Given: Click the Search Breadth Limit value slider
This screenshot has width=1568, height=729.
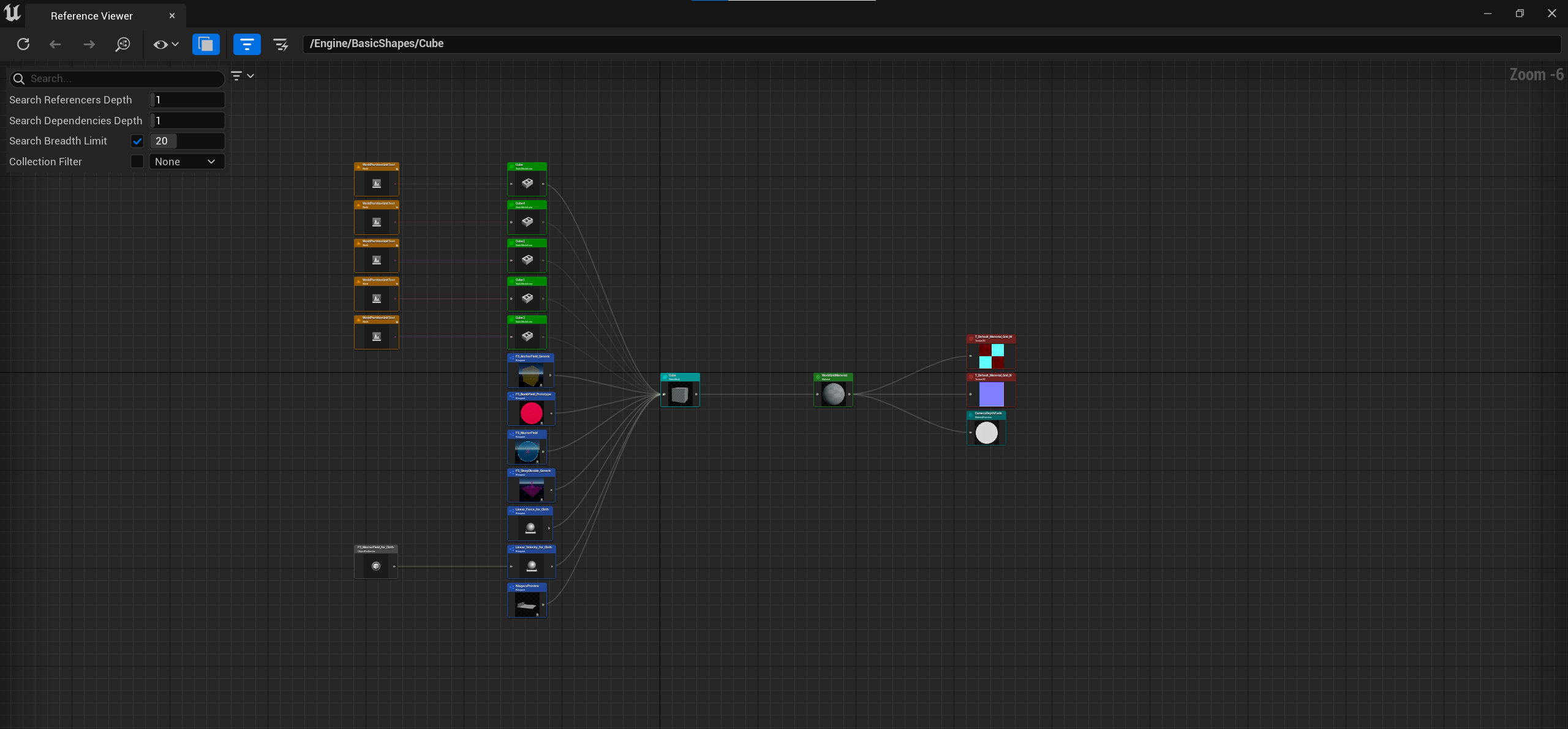Looking at the screenshot, I should (x=186, y=141).
